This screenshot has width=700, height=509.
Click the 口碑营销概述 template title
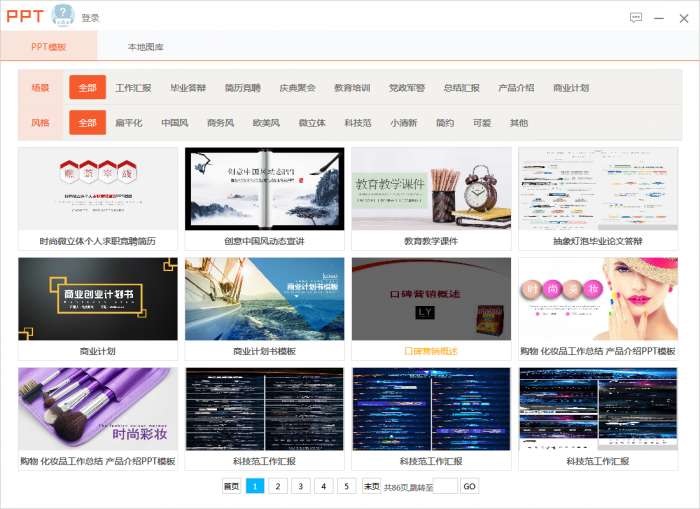[431, 351]
